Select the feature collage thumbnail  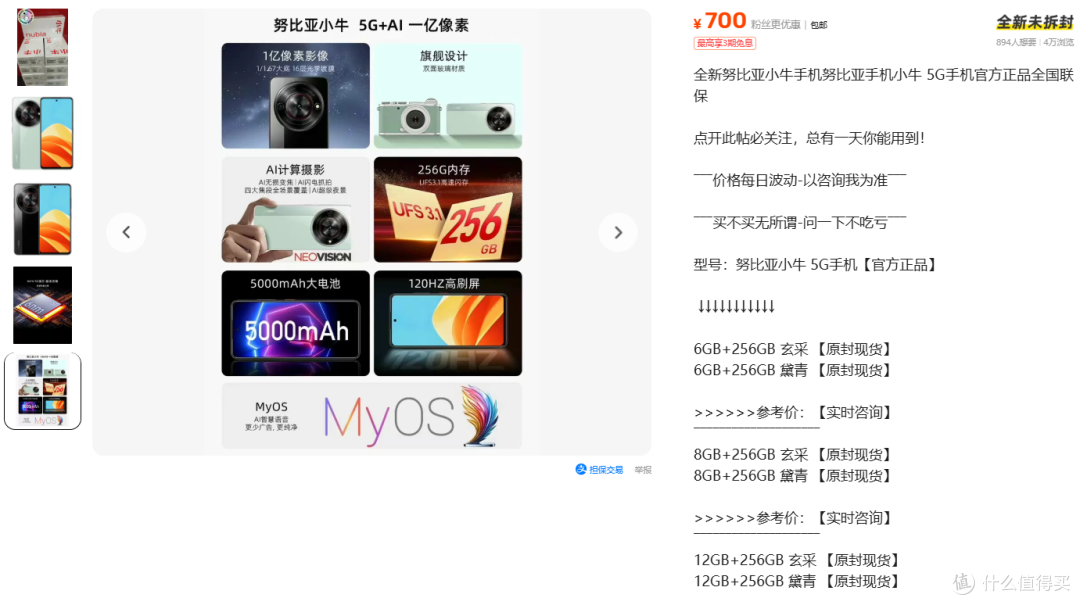coord(43,391)
